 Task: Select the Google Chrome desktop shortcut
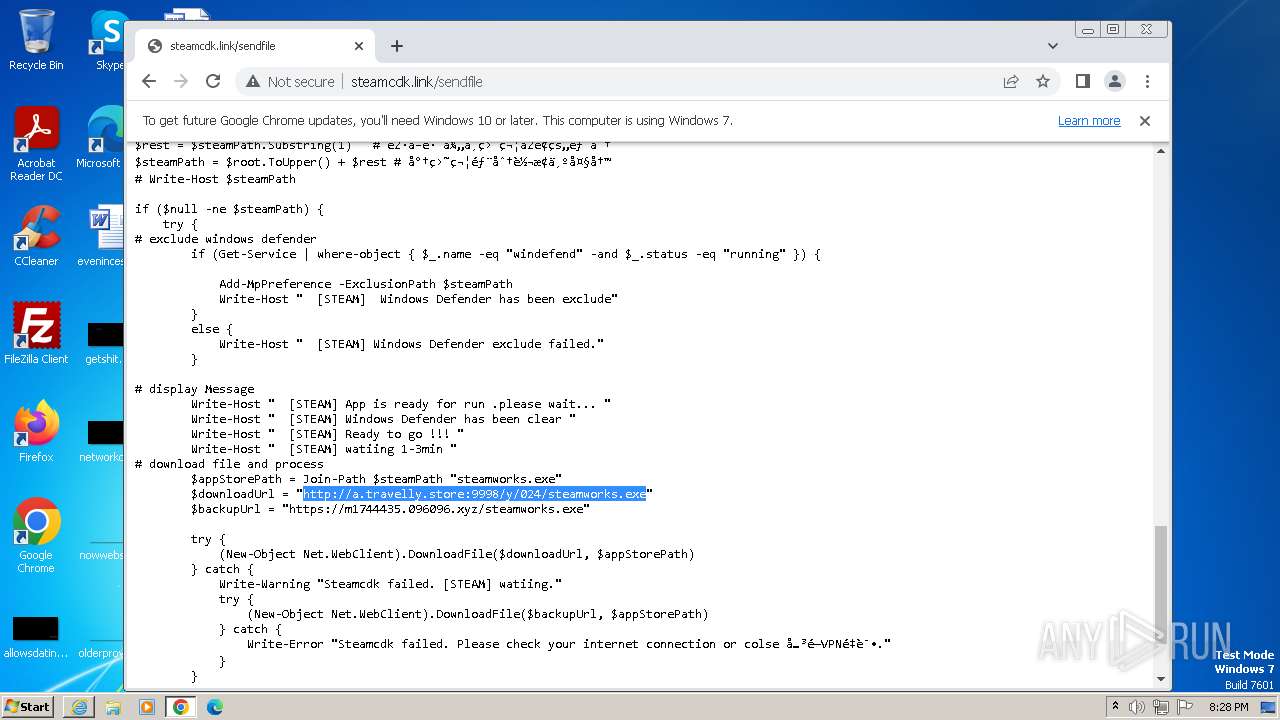tap(36, 535)
